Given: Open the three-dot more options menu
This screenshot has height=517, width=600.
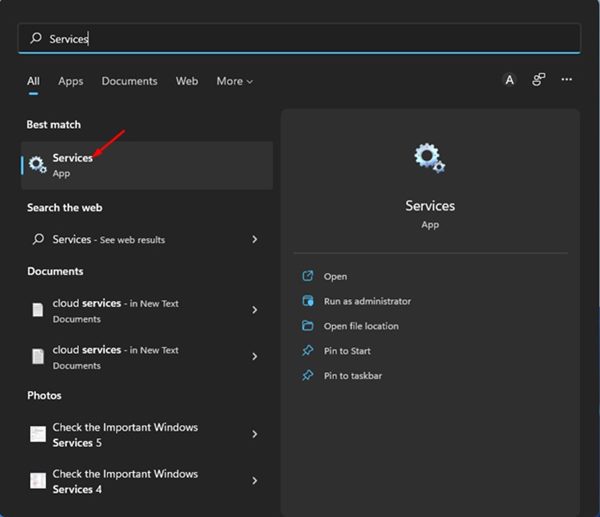Looking at the screenshot, I should [x=567, y=80].
